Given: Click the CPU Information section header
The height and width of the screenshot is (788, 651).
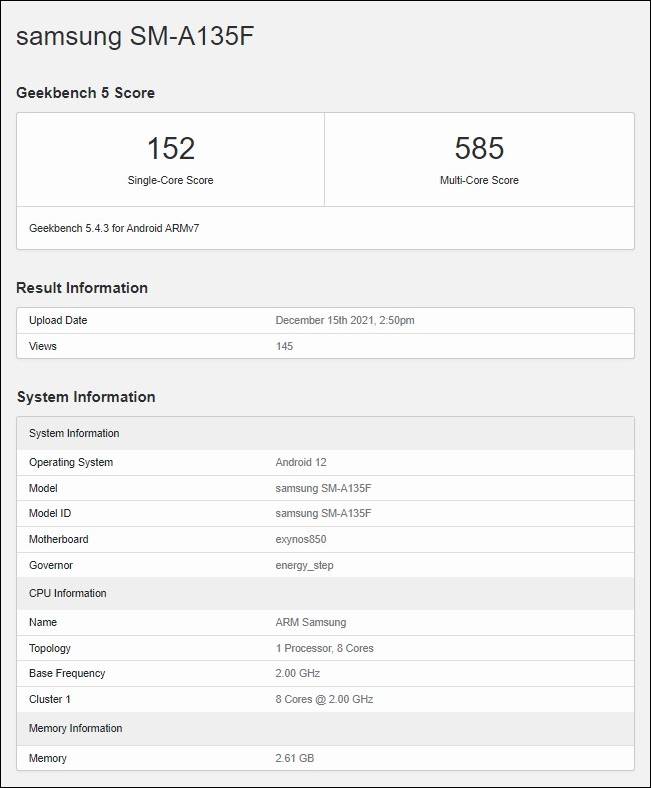Looking at the screenshot, I should tap(68, 593).
